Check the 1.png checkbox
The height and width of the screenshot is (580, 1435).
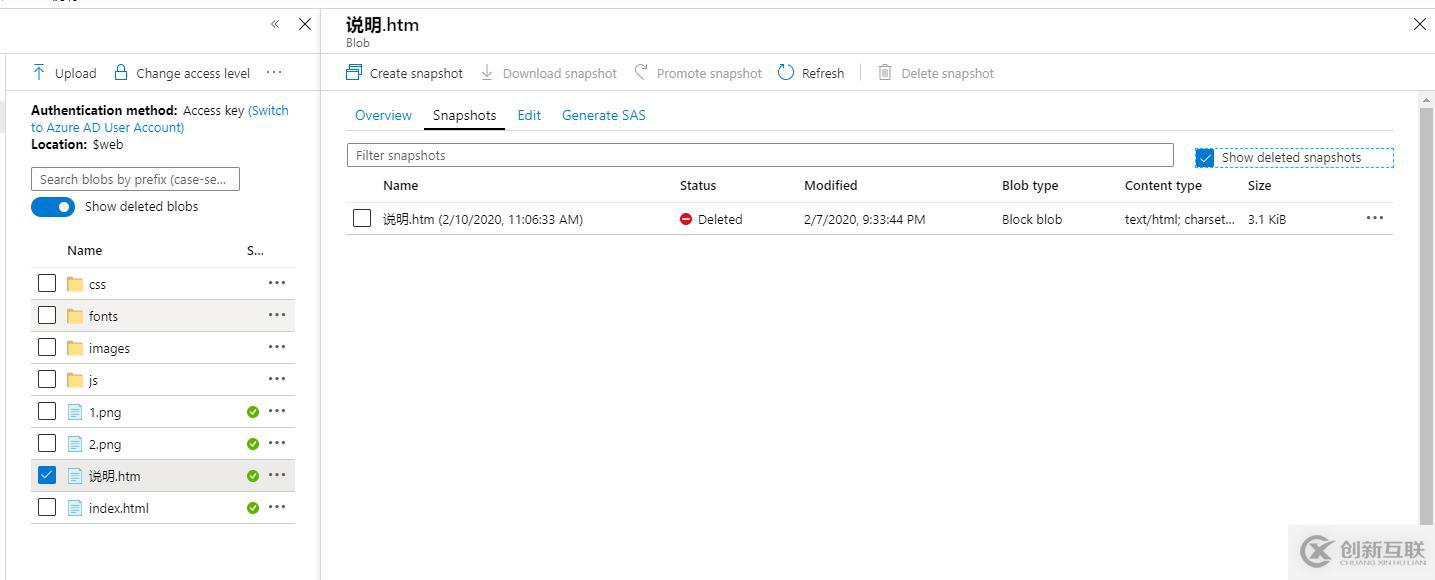pyautogui.click(x=47, y=411)
